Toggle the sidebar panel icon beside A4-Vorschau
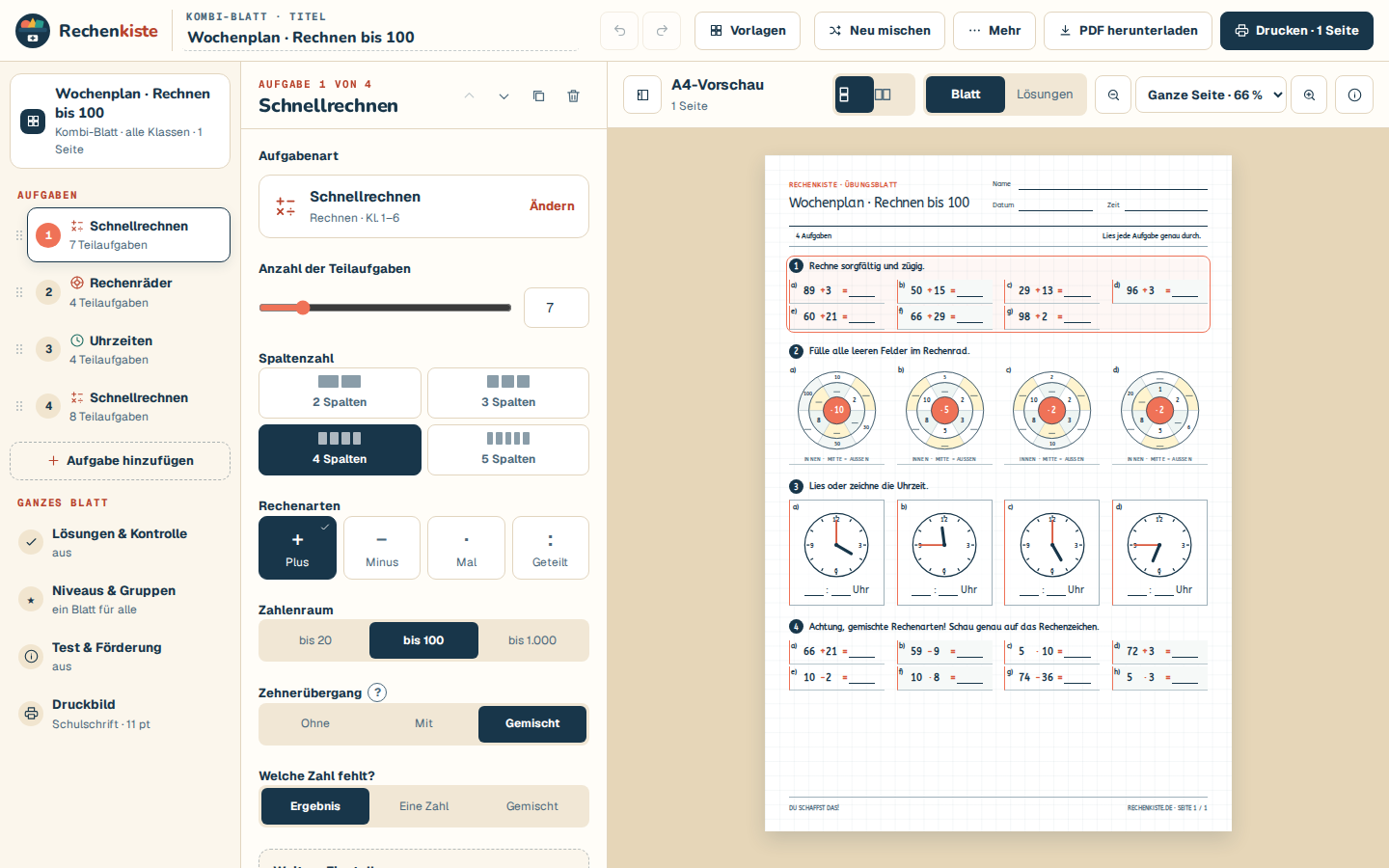 [x=642, y=95]
